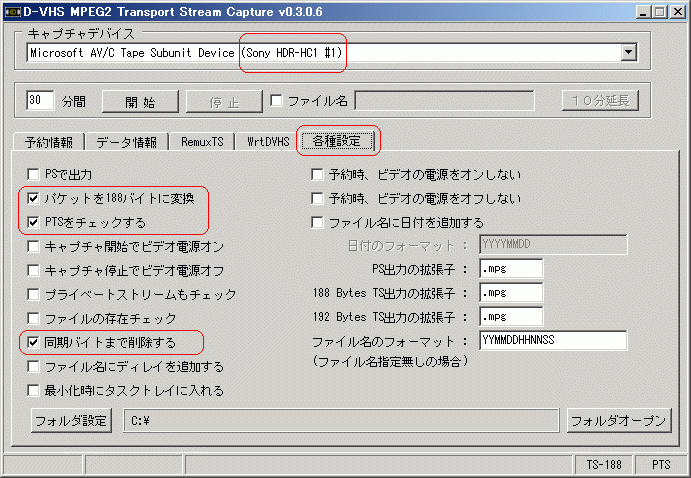
Task: Enable ファイルの存在チェック checkbox
Action: [x=33, y=318]
